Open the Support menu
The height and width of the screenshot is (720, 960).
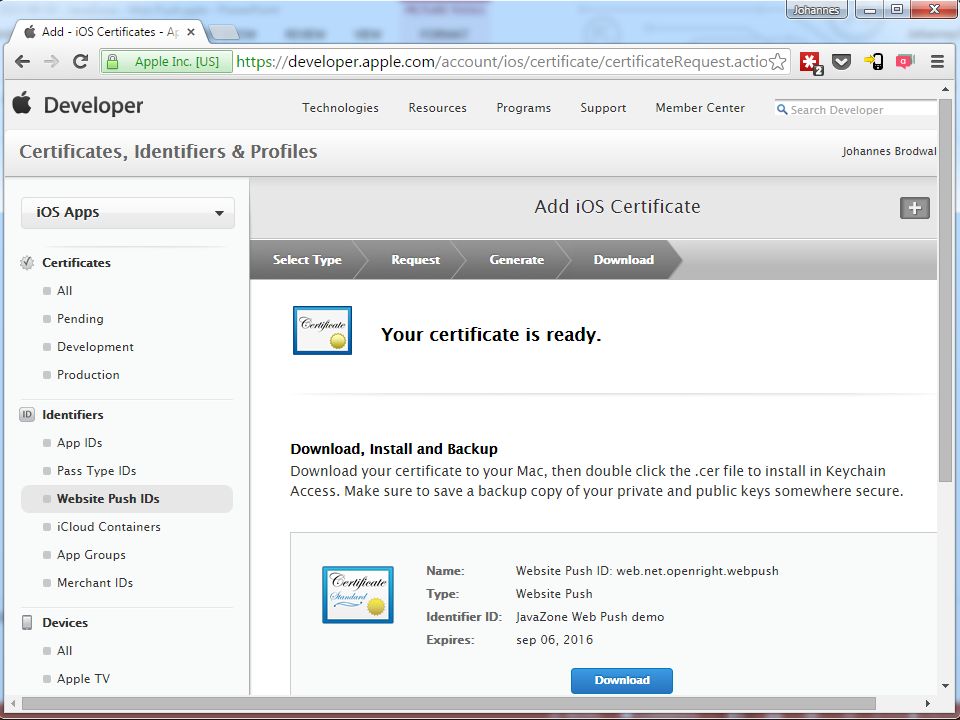[603, 108]
